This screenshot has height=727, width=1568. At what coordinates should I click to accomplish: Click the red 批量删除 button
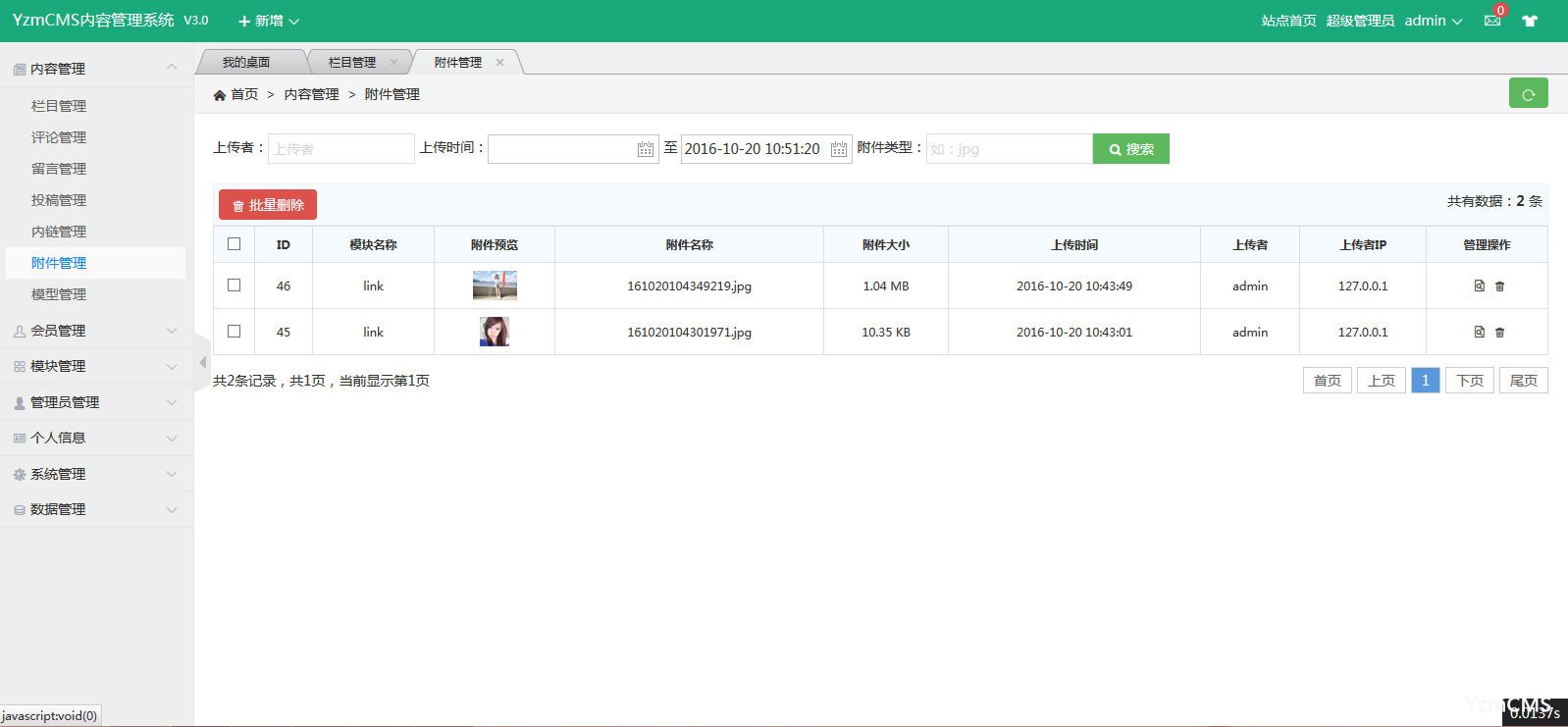click(268, 205)
